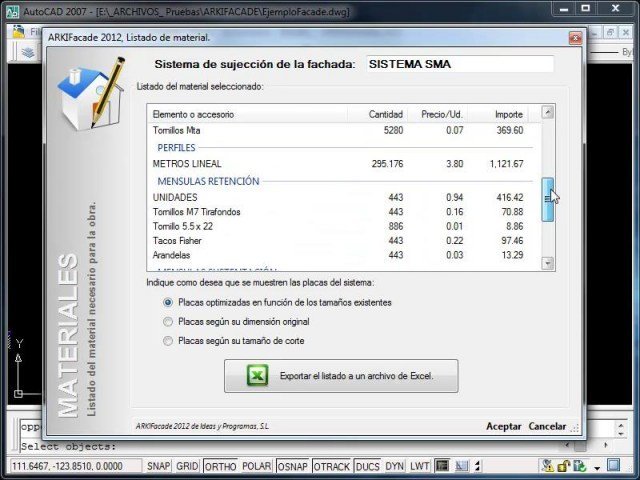Maximize the AutoCAD 2007 window
The width and height of the screenshot is (640, 480).
[x=585, y=8]
